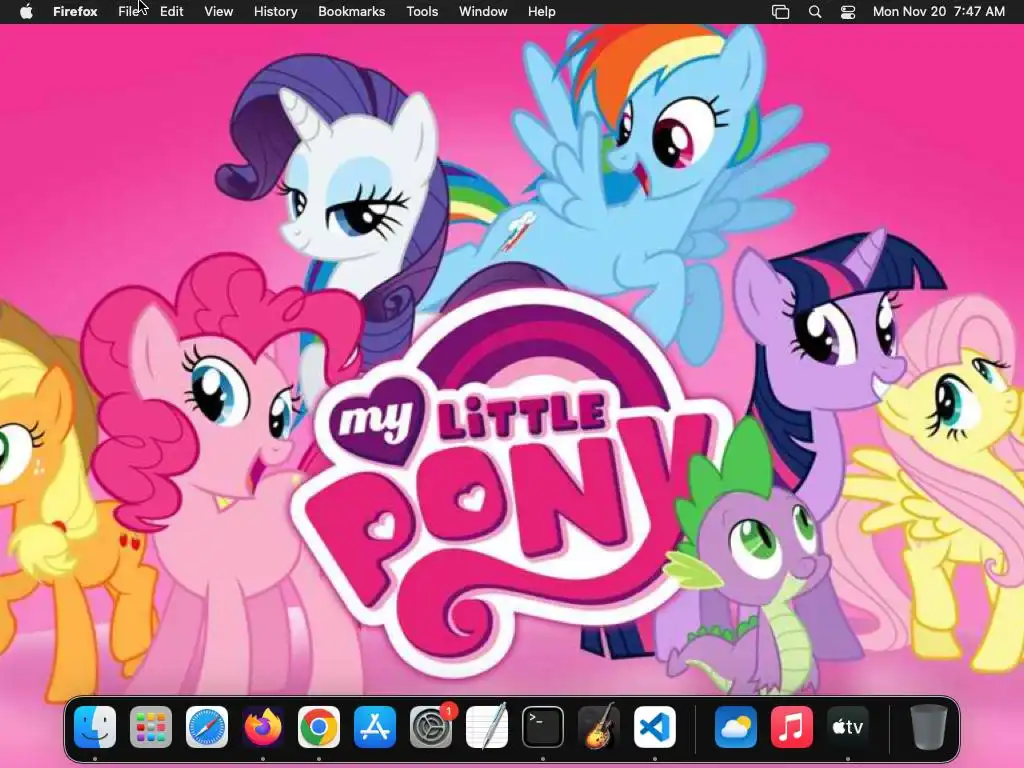Open the Music app in dock
The image size is (1024, 768).
[x=792, y=727]
